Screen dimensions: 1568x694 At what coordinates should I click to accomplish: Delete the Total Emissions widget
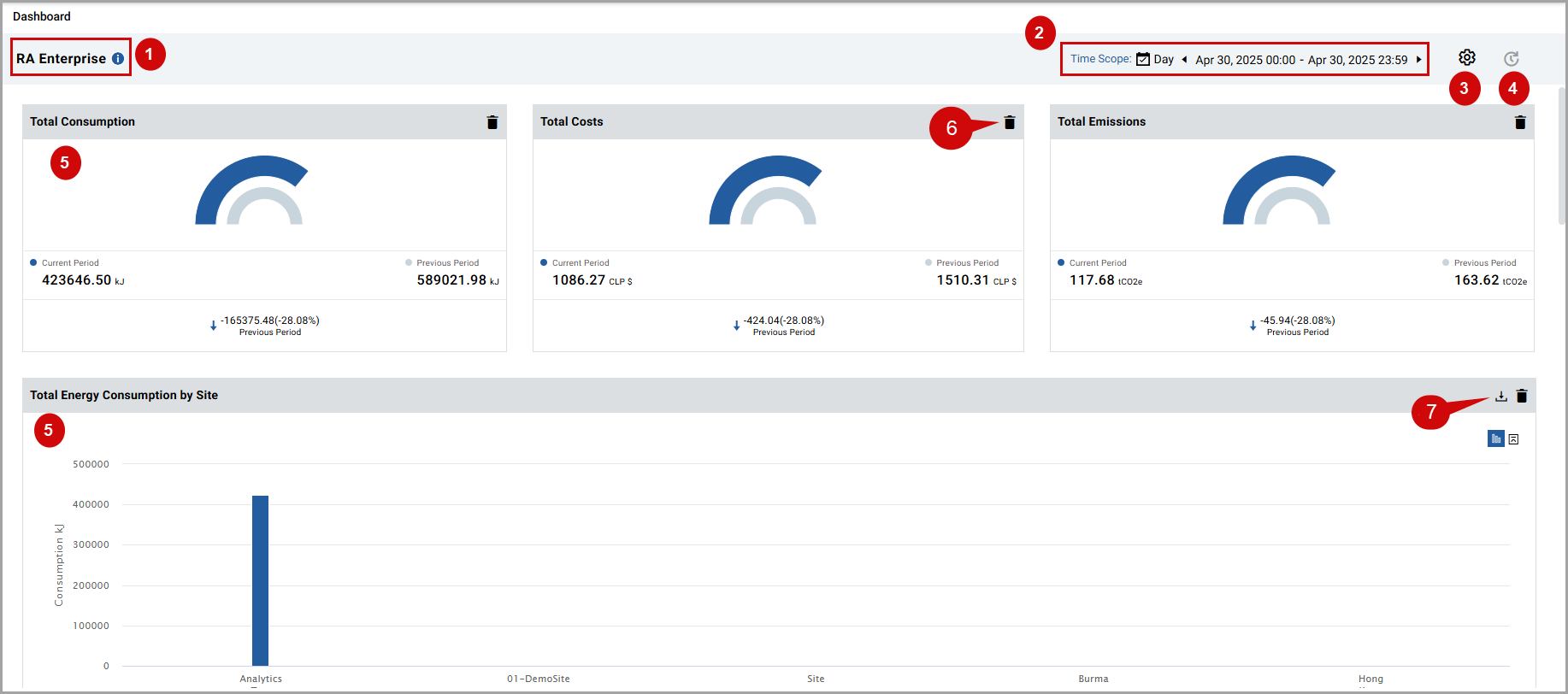[x=1520, y=122]
